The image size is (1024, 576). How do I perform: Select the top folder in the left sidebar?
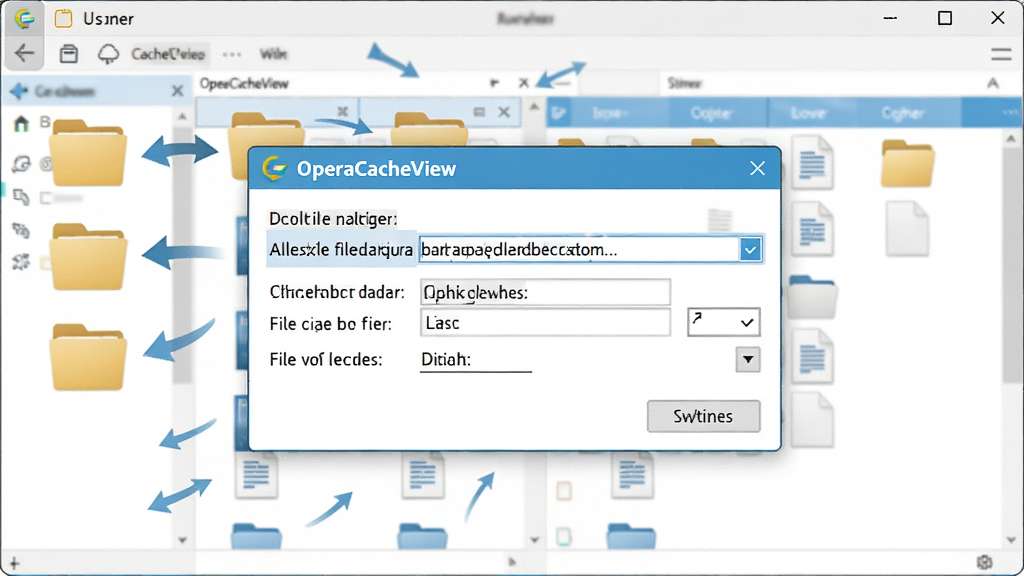point(88,153)
